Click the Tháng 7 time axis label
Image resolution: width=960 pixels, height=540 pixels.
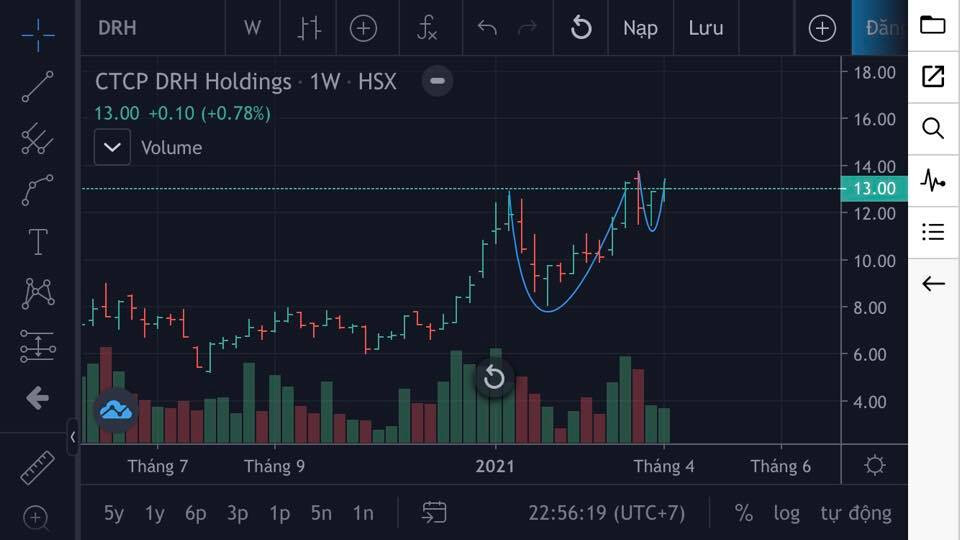click(x=157, y=467)
